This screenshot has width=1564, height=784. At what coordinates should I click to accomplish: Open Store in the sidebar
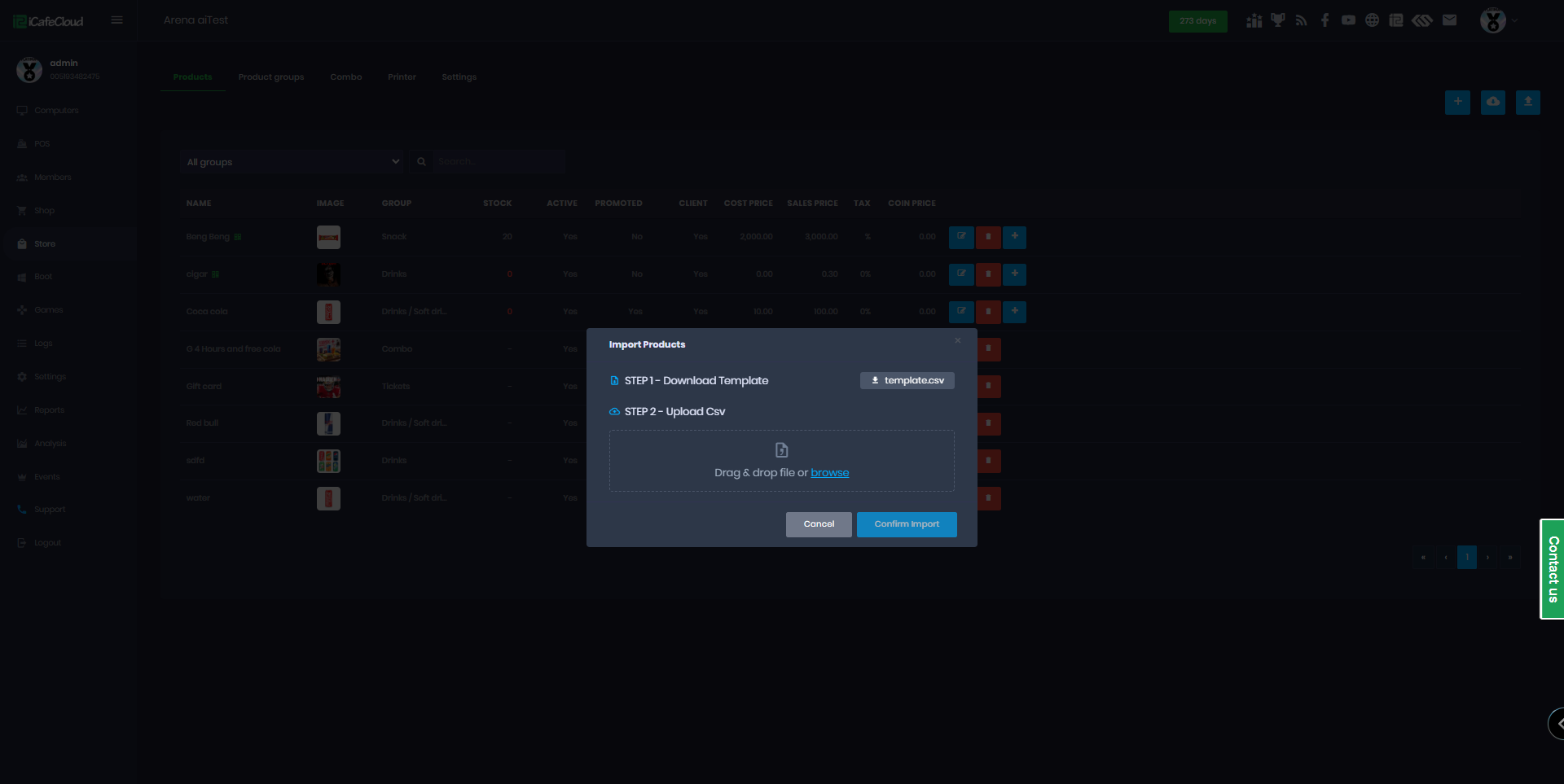coord(45,244)
